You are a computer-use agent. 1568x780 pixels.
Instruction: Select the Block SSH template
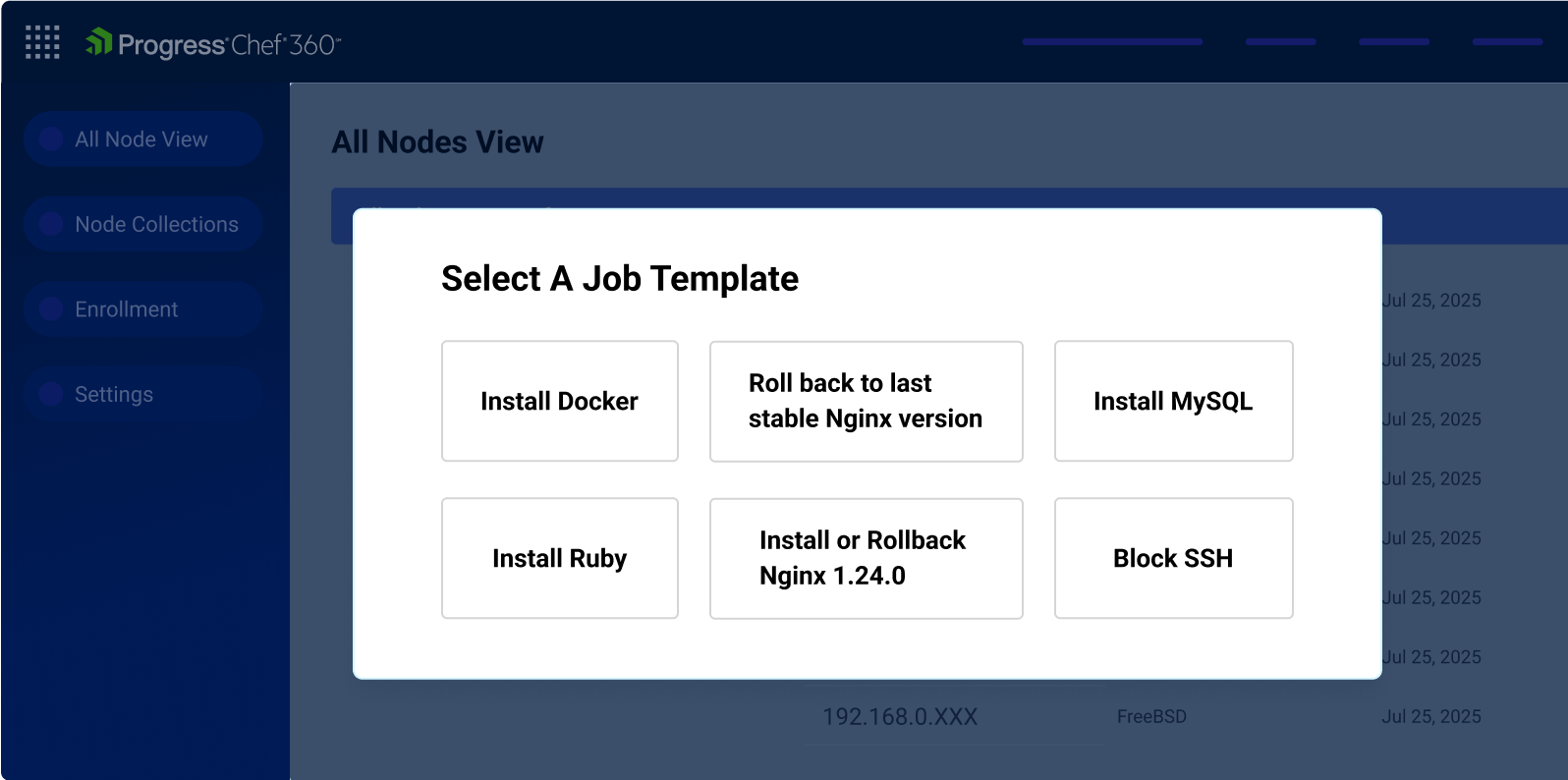1173,558
